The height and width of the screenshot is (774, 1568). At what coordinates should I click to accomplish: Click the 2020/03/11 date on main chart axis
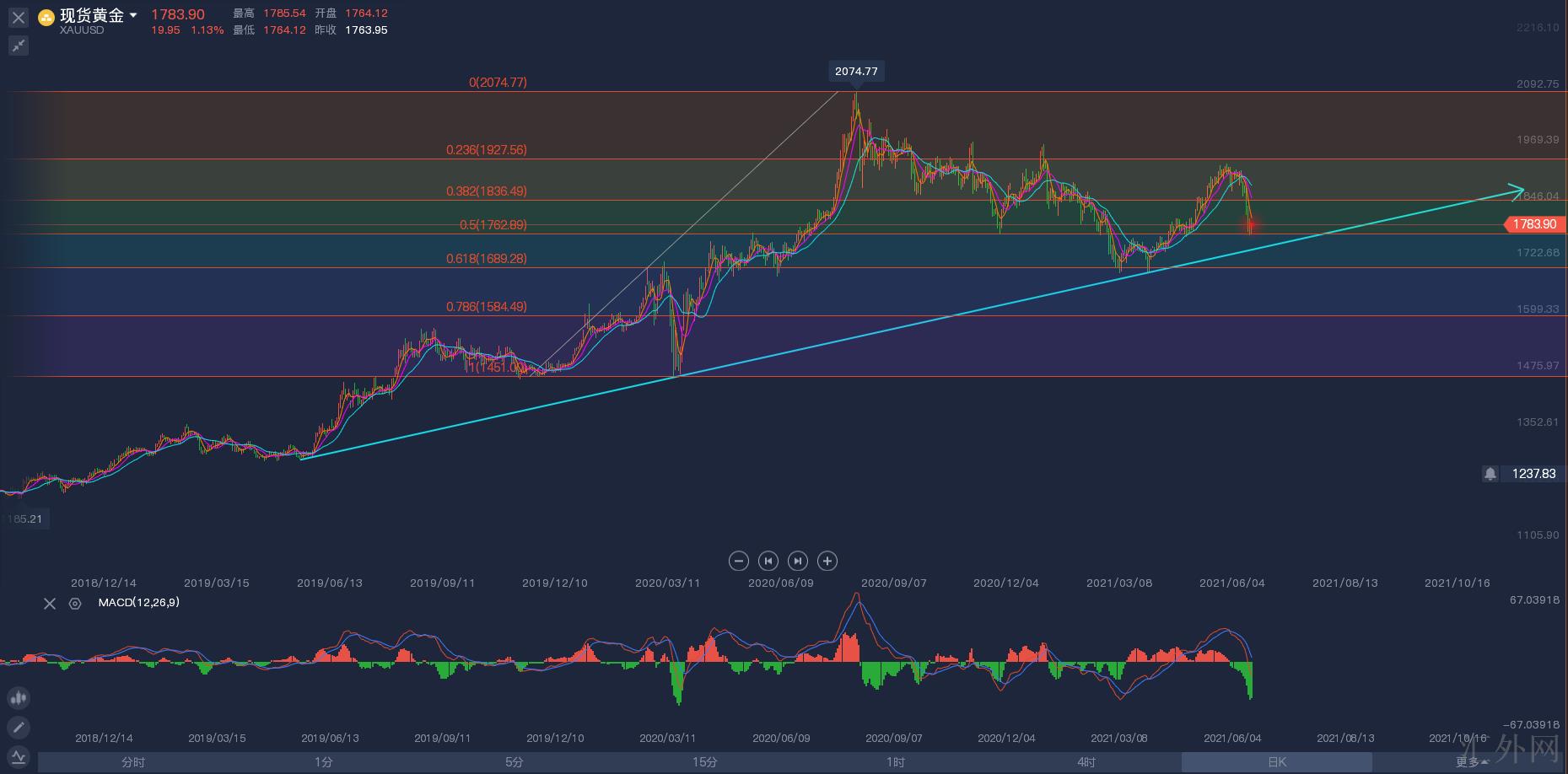tap(668, 583)
